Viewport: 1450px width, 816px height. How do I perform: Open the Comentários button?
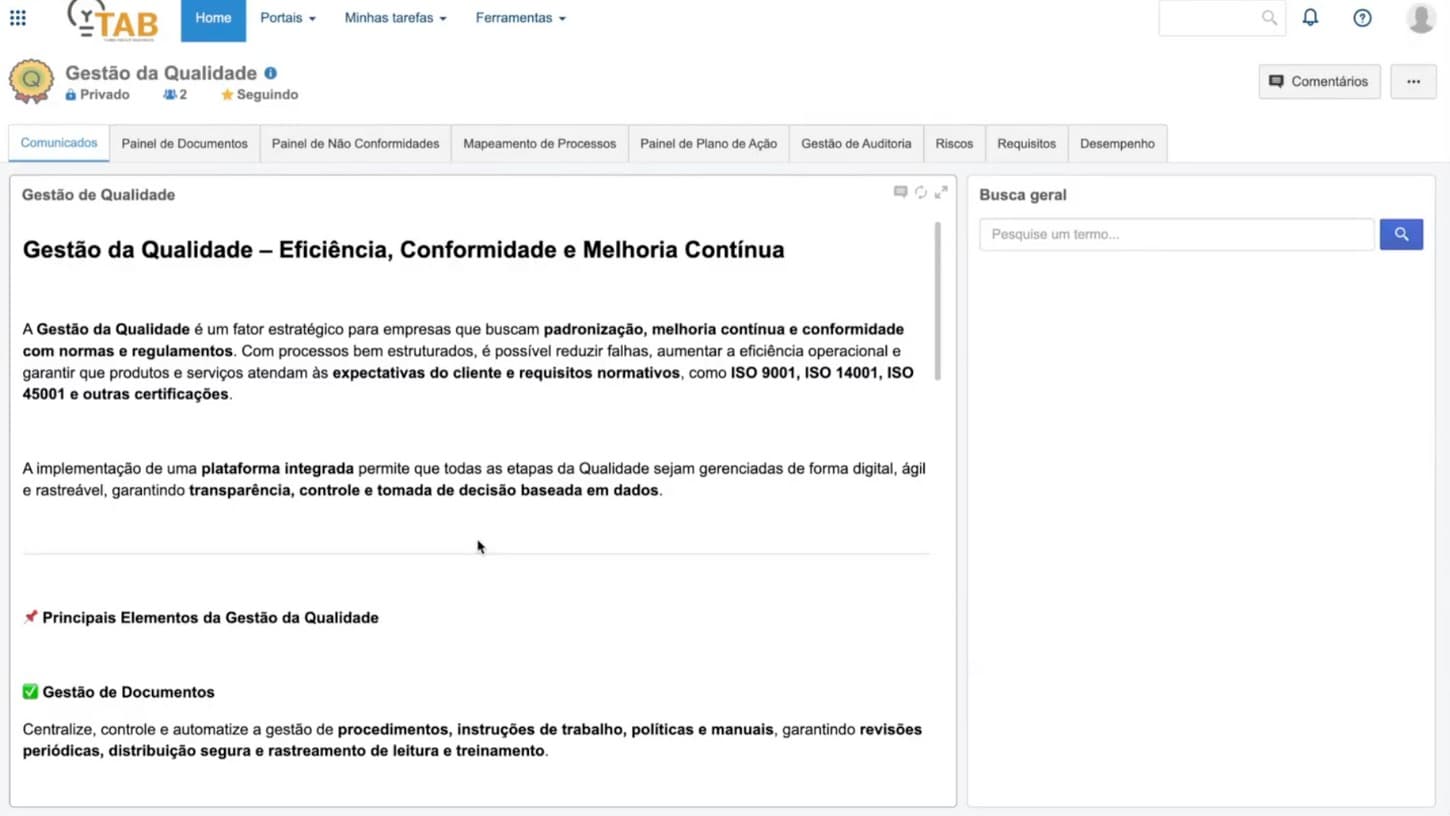pos(1319,82)
